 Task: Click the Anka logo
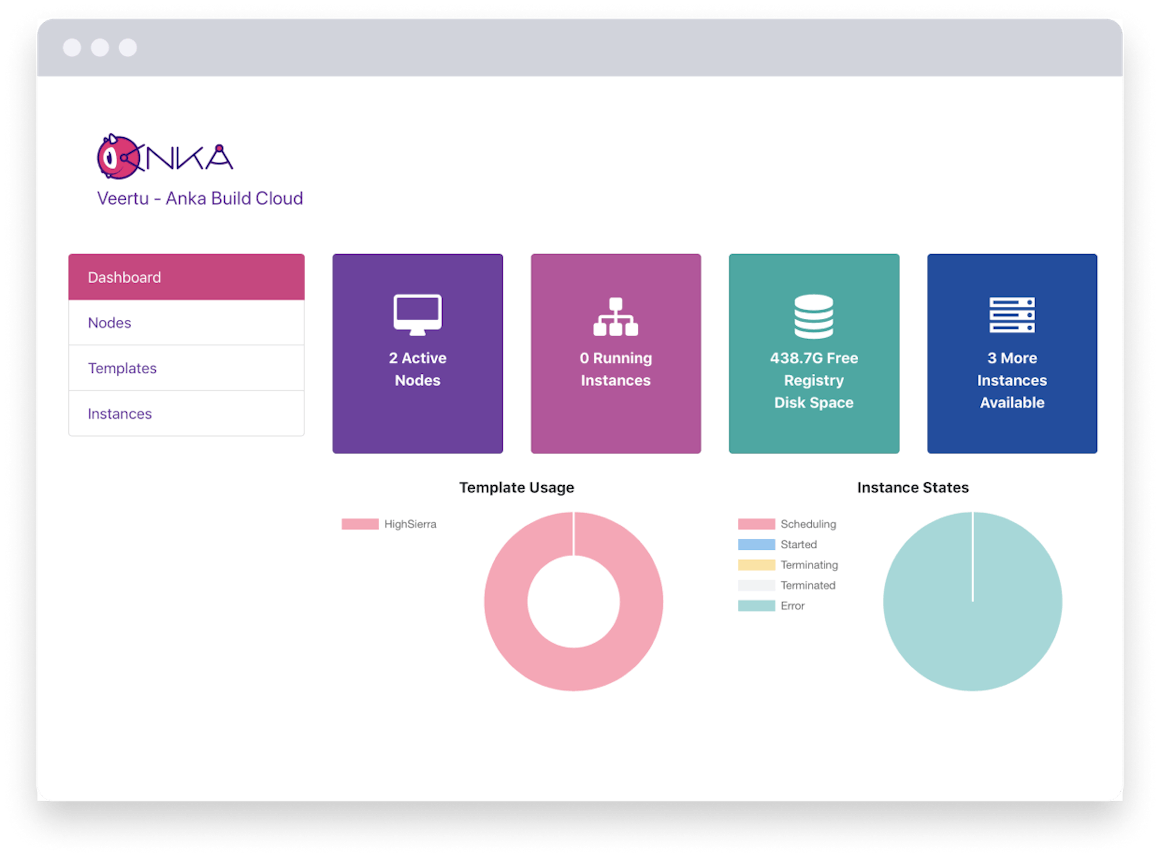click(x=165, y=156)
